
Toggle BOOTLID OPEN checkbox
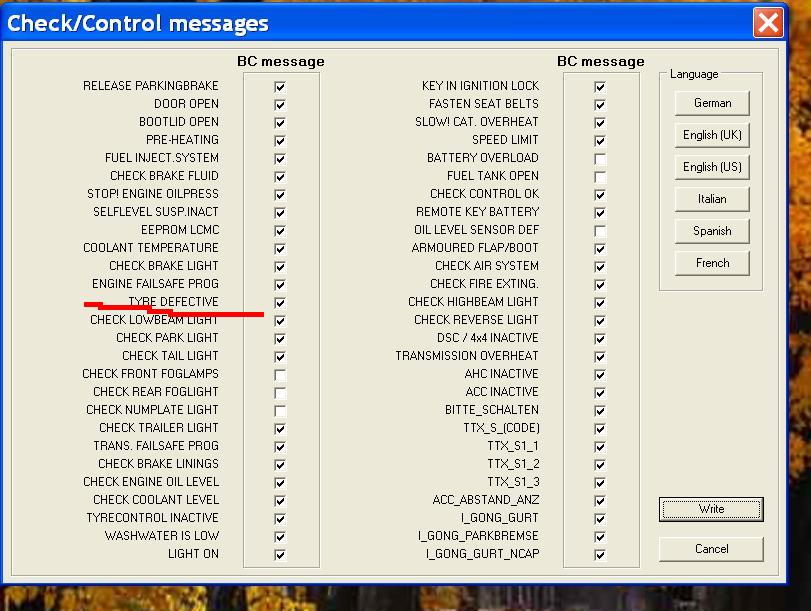[280, 123]
